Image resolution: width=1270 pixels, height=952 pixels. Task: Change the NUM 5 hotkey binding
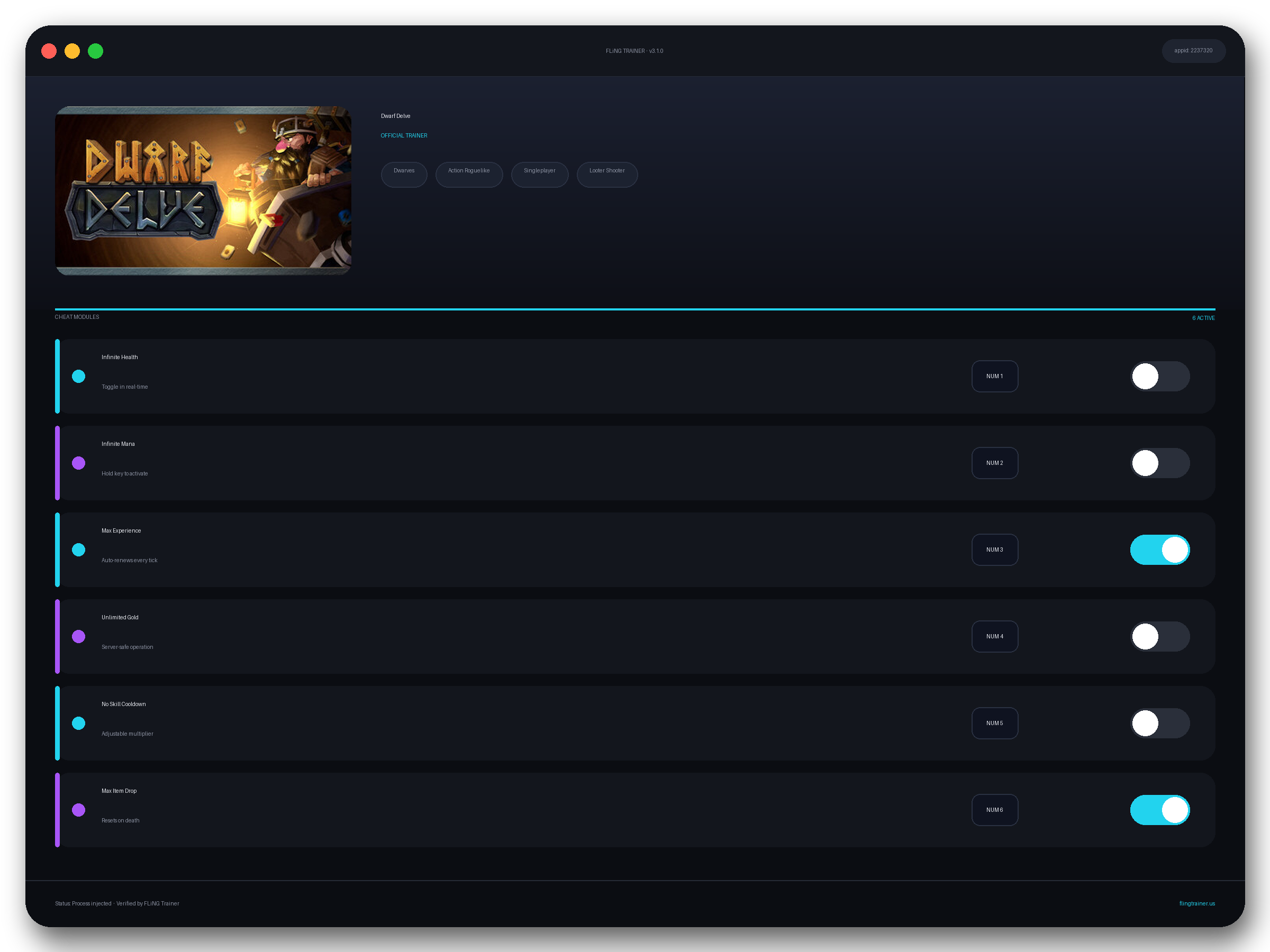click(x=994, y=723)
